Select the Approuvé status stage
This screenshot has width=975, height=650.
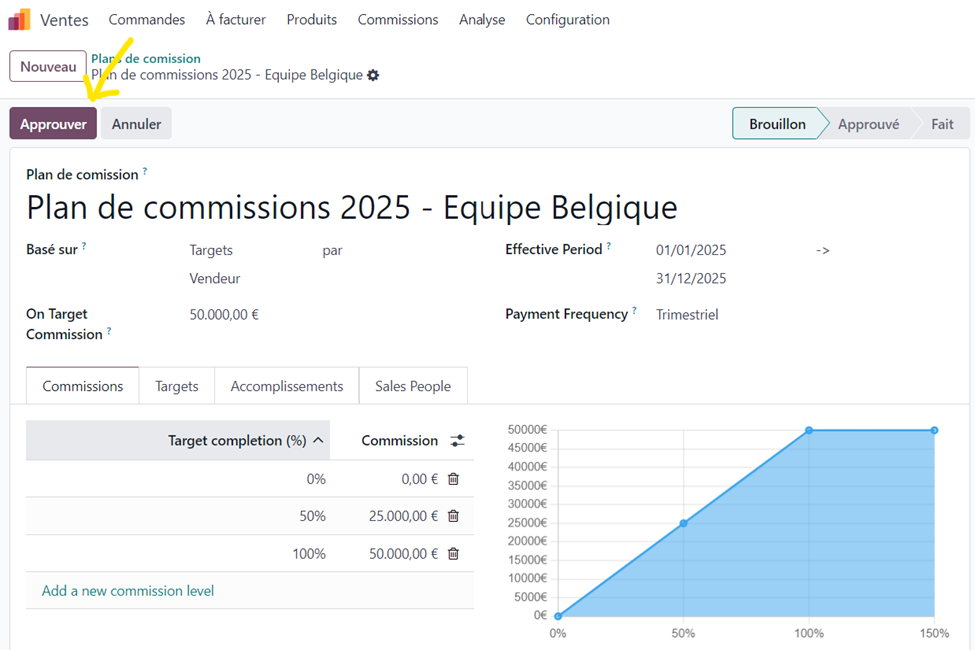click(868, 124)
